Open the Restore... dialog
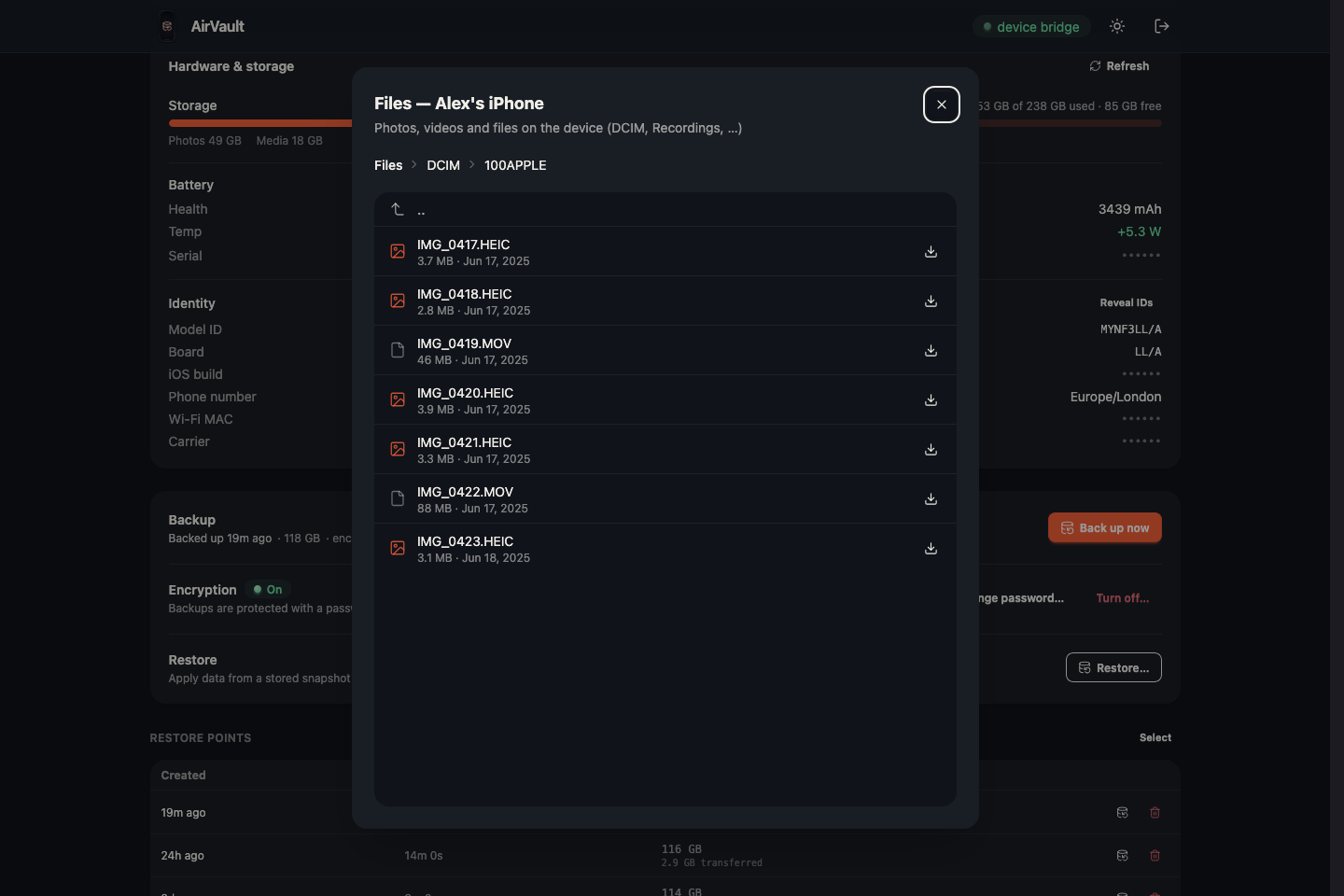This screenshot has width=1344, height=896. 1113,667
